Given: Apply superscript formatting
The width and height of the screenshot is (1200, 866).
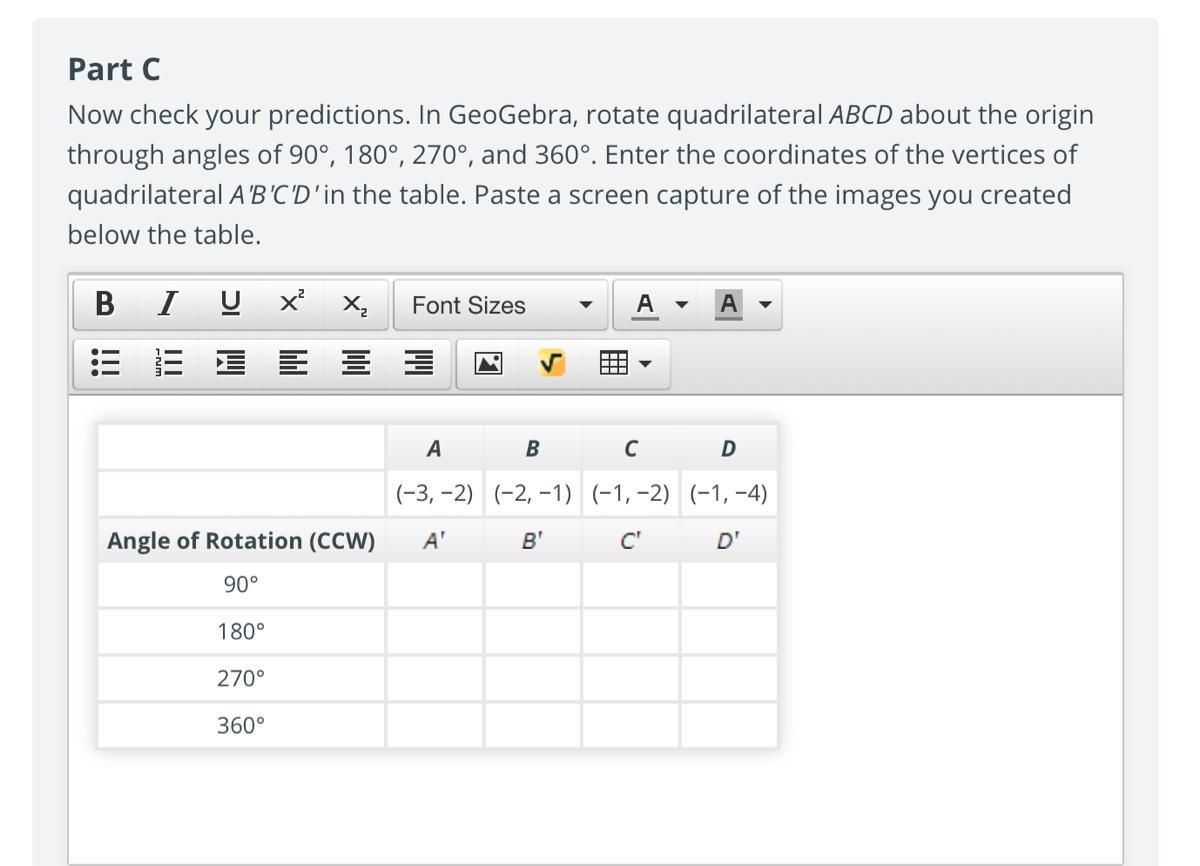Looking at the screenshot, I should click(292, 304).
